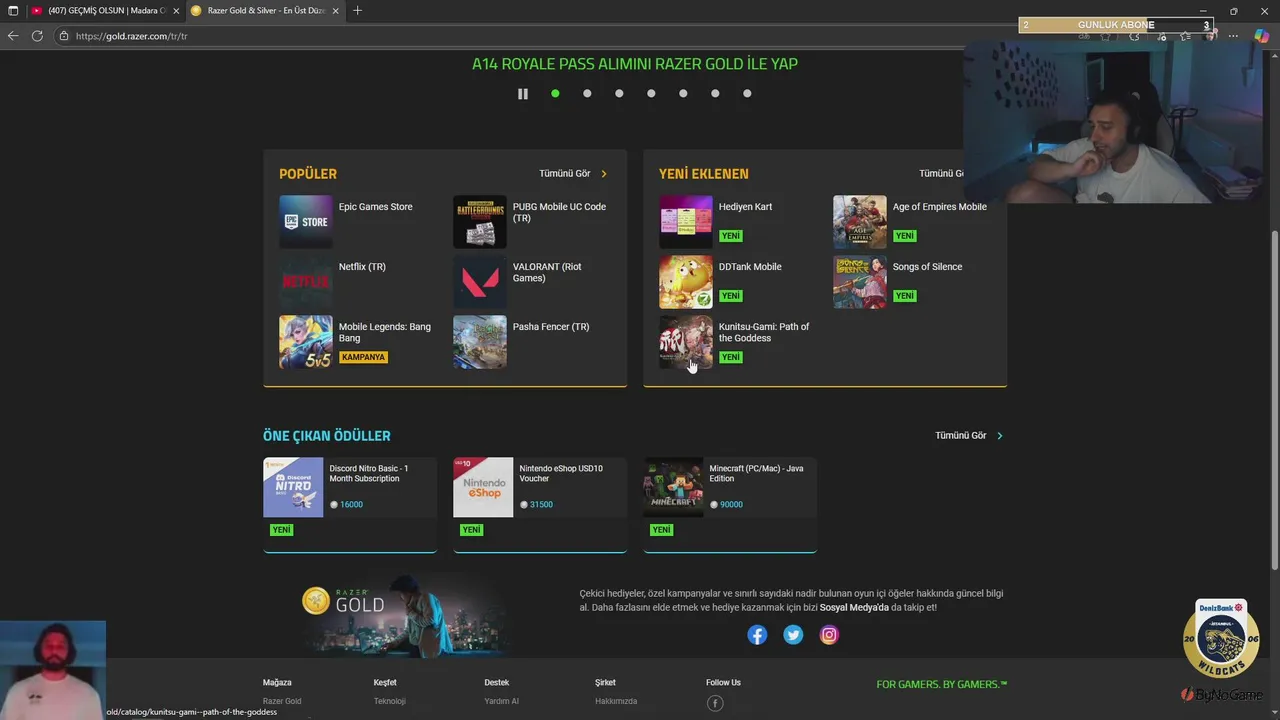Select the second carousel dot
The width and height of the screenshot is (1280, 720).
[587, 94]
